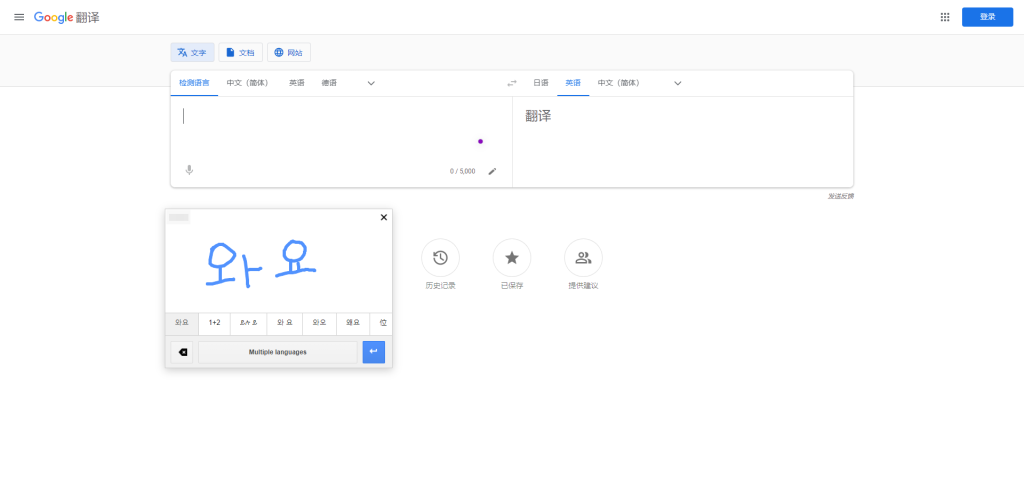This screenshot has height=500, width=1024.
Task: Click the blue enter arrow button
Action: click(374, 352)
